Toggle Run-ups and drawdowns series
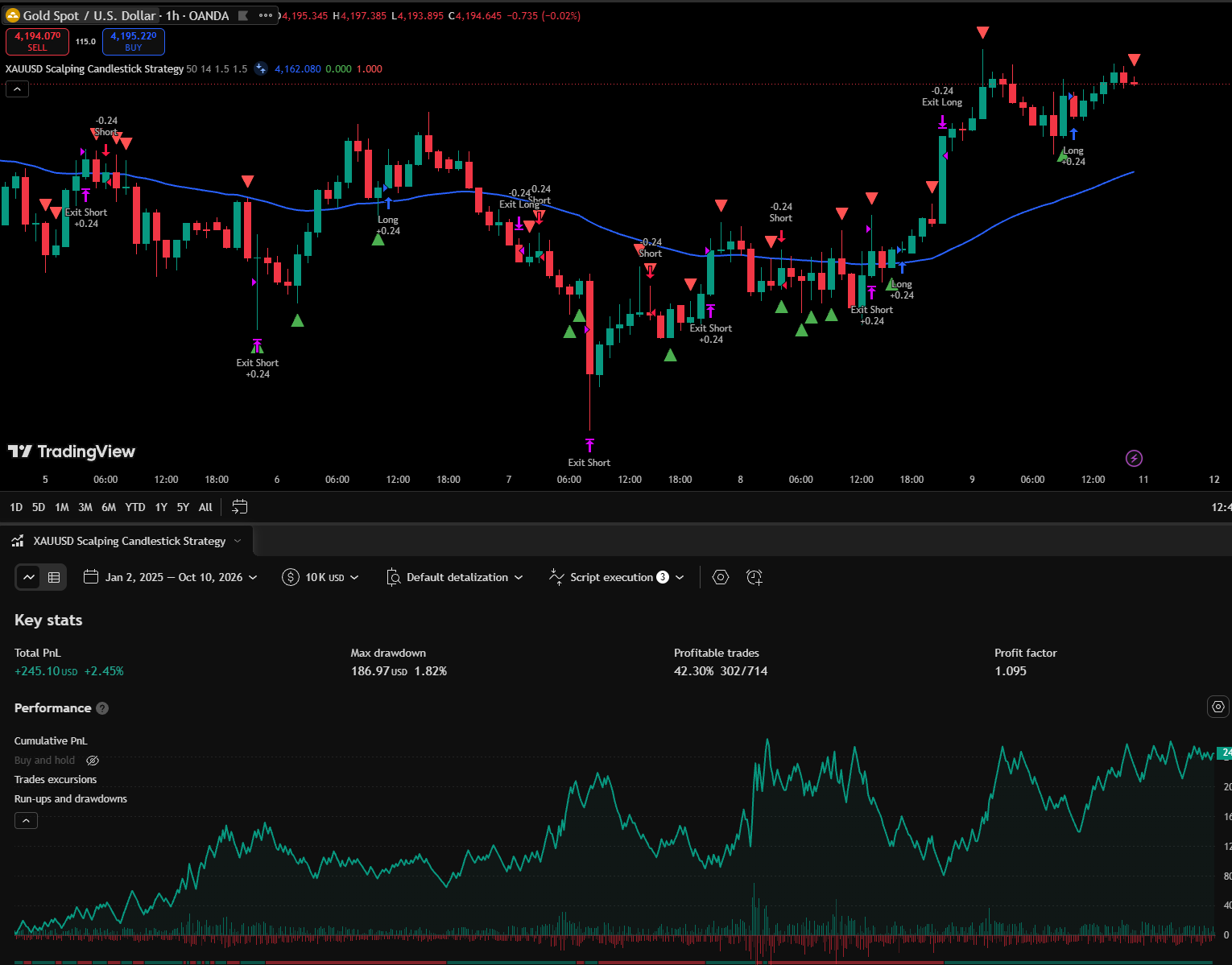Image resolution: width=1232 pixels, height=965 pixels. coord(71,798)
